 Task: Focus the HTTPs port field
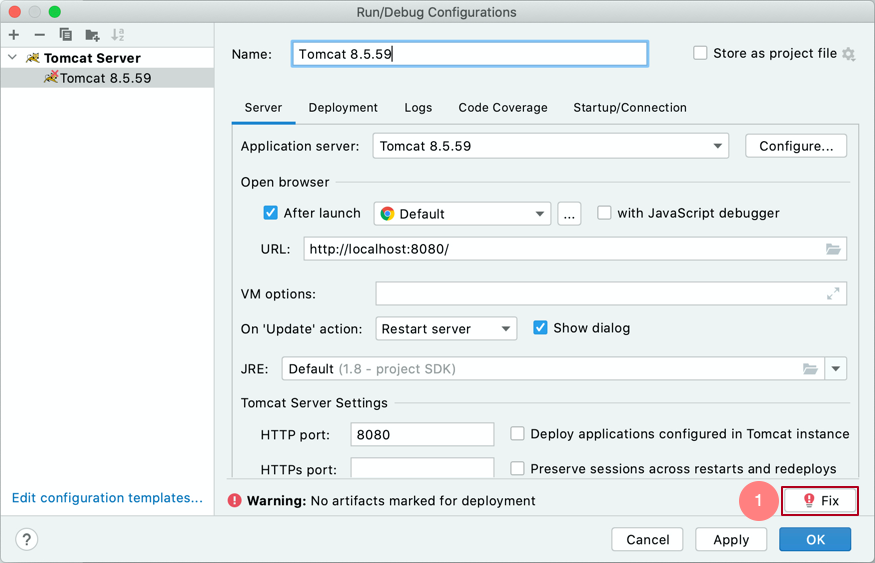(x=422, y=468)
